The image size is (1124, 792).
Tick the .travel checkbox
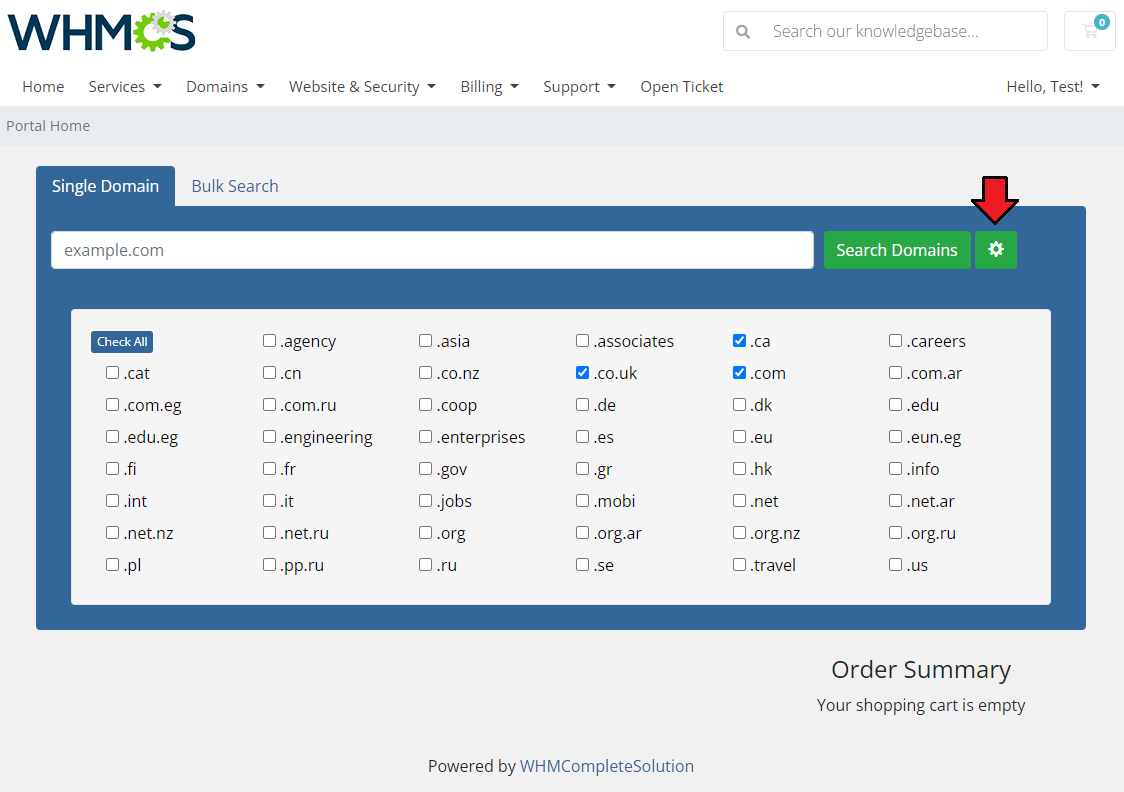739,565
